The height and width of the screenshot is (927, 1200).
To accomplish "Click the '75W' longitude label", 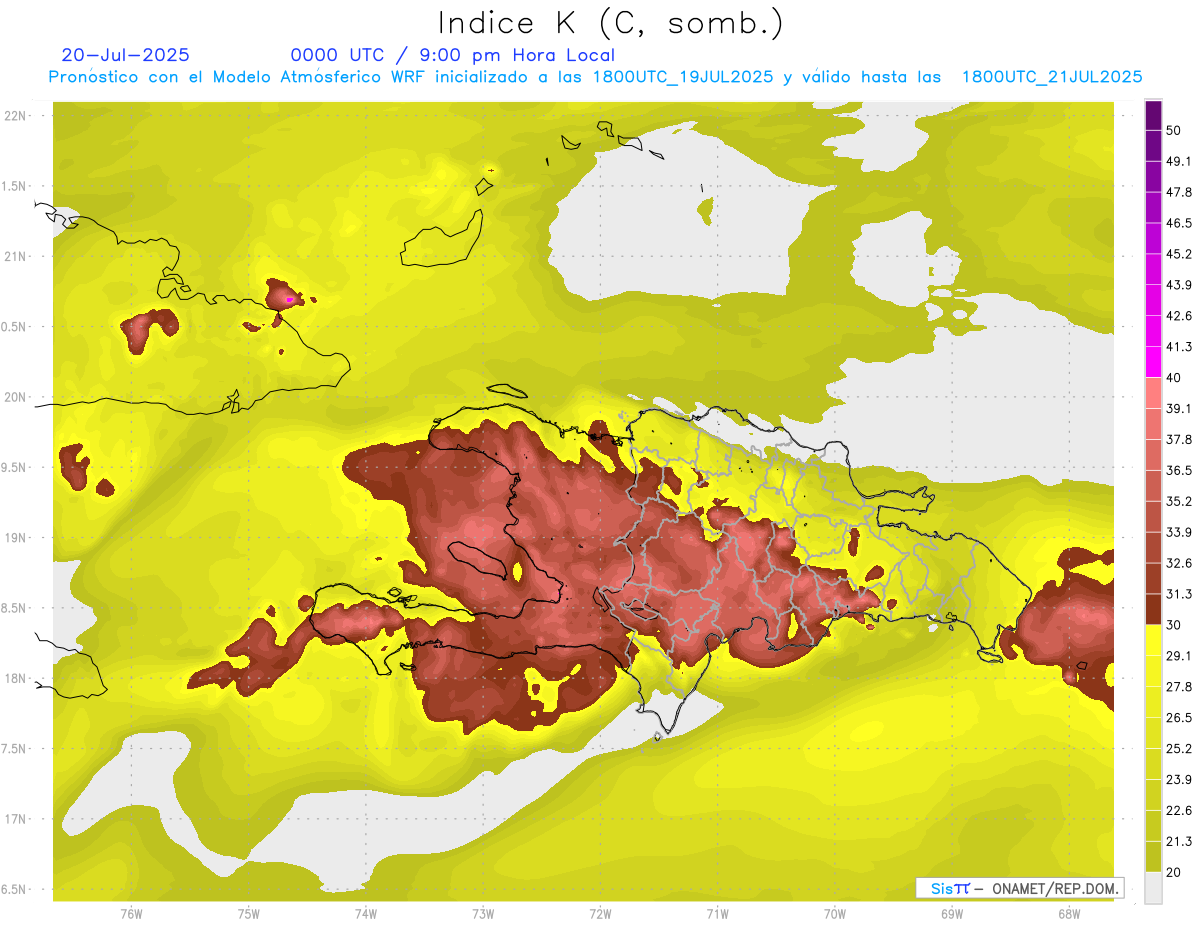I will point(248,914).
